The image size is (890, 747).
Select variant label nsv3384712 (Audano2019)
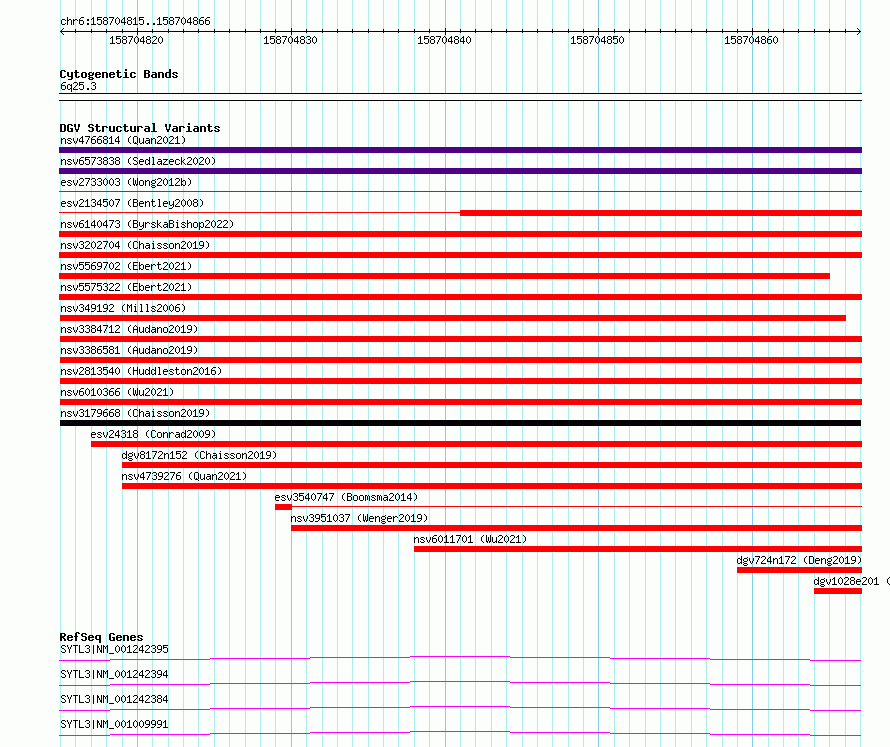129,329
